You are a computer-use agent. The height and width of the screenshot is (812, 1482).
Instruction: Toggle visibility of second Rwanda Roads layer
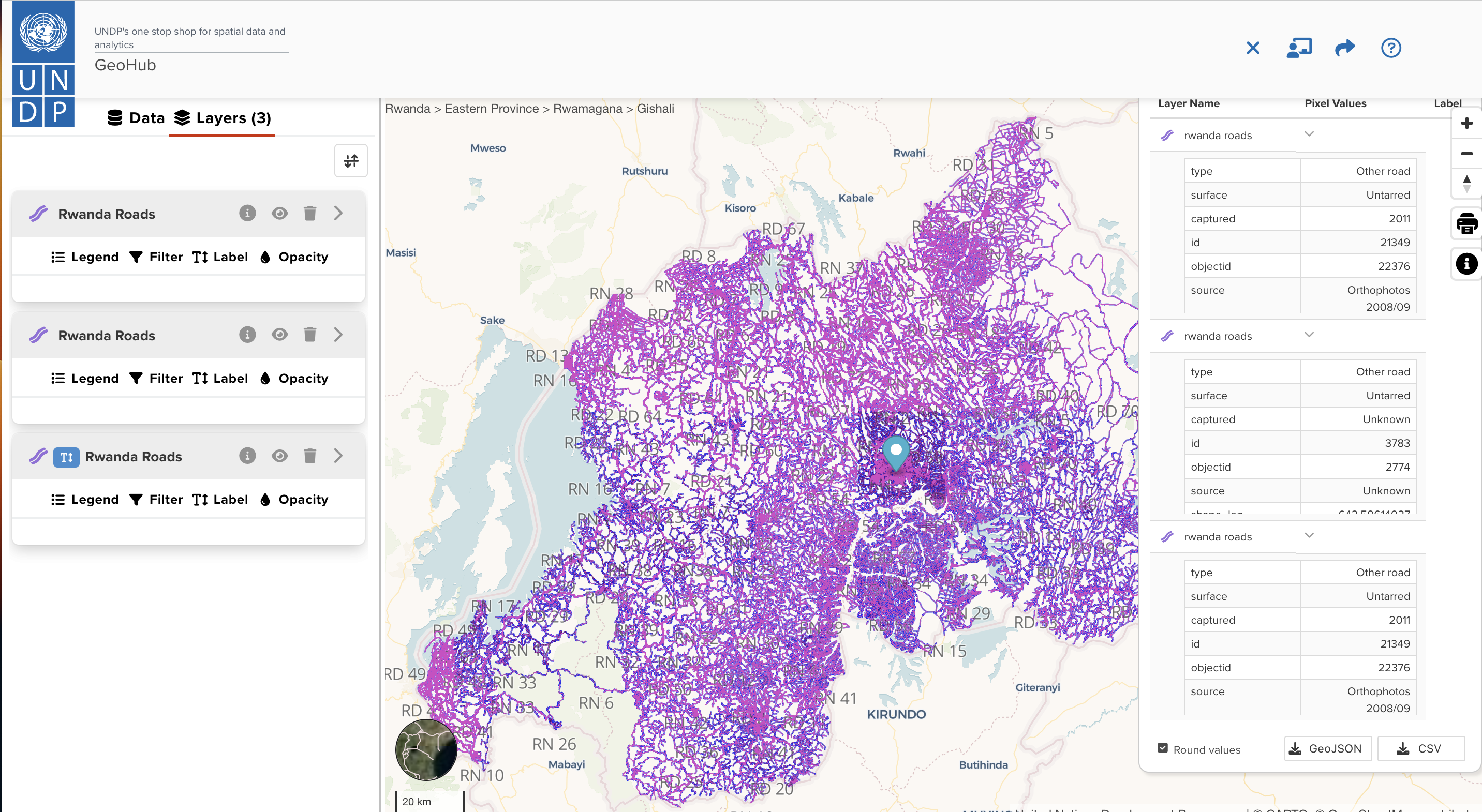(x=279, y=335)
